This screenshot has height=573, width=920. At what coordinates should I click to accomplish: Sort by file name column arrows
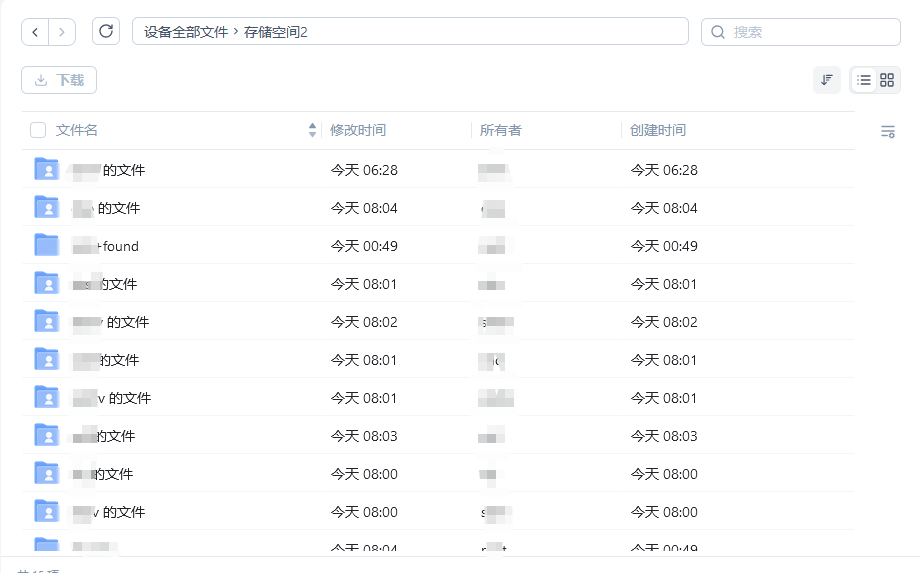[x=312, y=130]
